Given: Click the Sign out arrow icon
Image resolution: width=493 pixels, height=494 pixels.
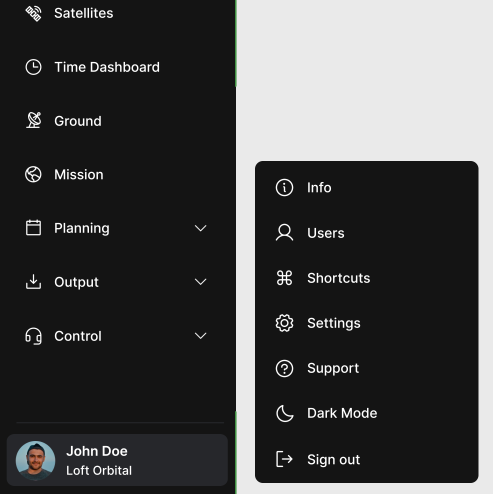Looking at the screenshot, I should click(x=284, y=459).
